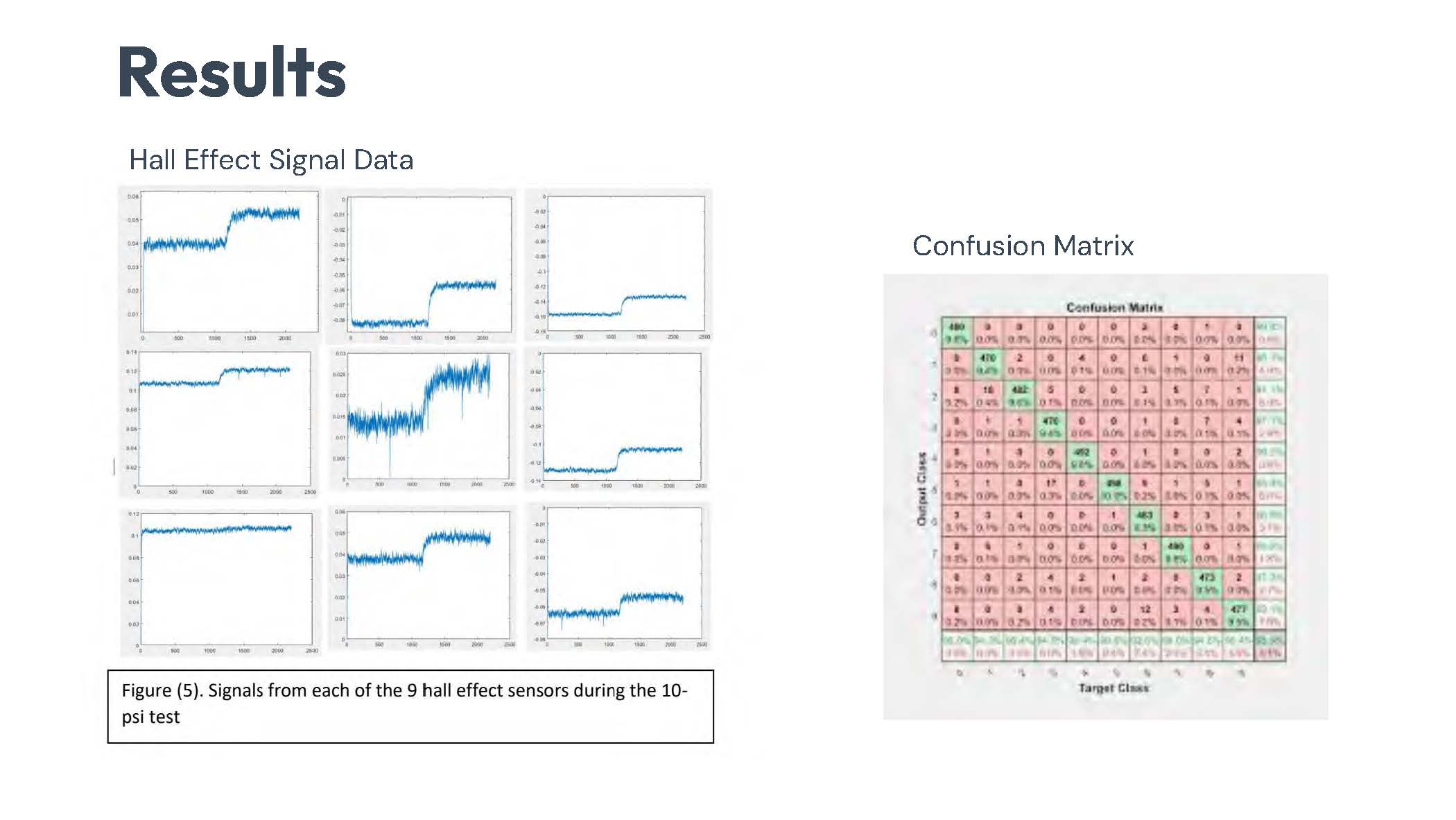The height and width of the screenshot is (820, 1456).
Task: Select the "Confusion Matrix" section heading
Action: [1023, 246]
